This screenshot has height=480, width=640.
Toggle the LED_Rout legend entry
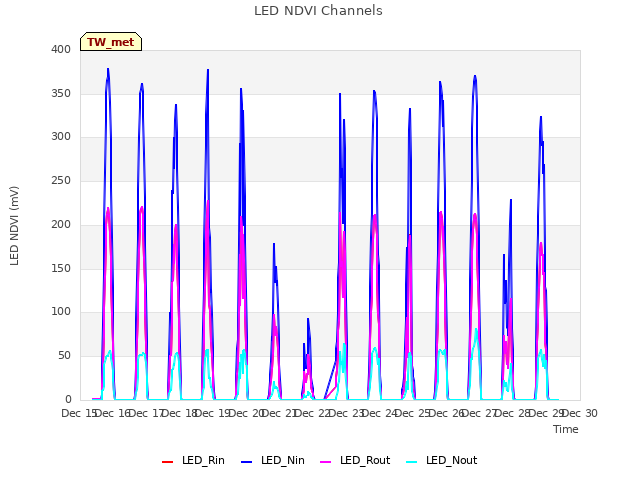[355, 460]
